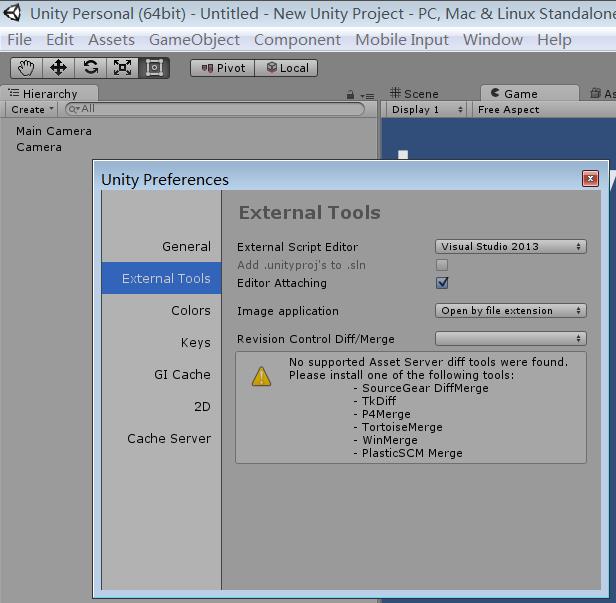
Task: Select the Rotate tool icon
Action: click(x=90, y=68)
